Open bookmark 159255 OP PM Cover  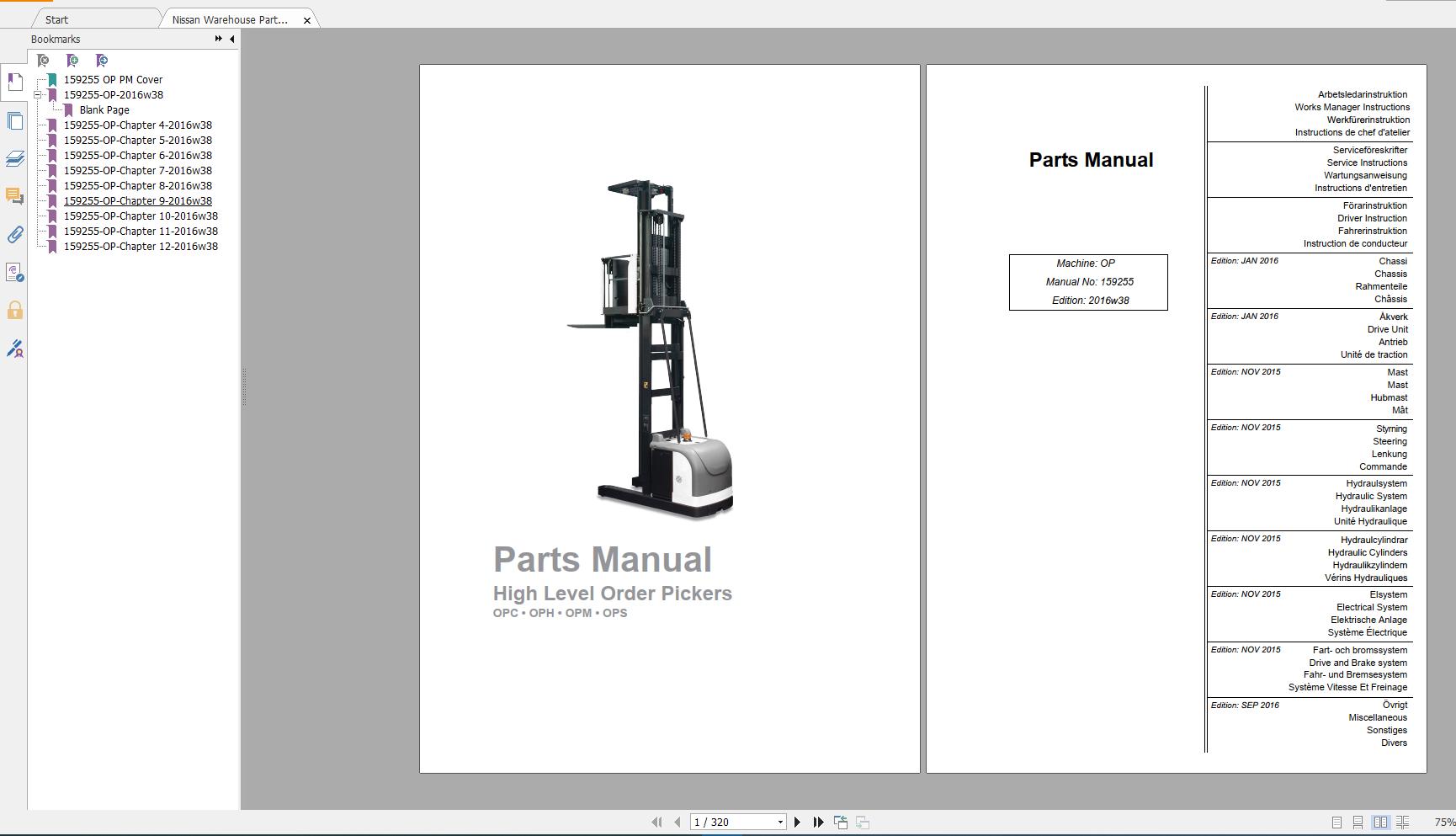113,80
